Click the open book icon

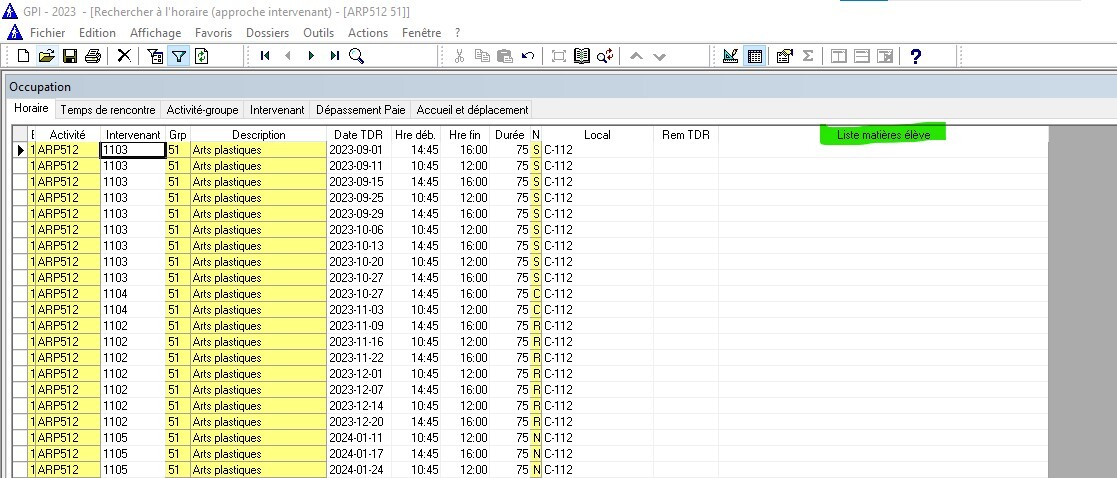pos(582,56)
